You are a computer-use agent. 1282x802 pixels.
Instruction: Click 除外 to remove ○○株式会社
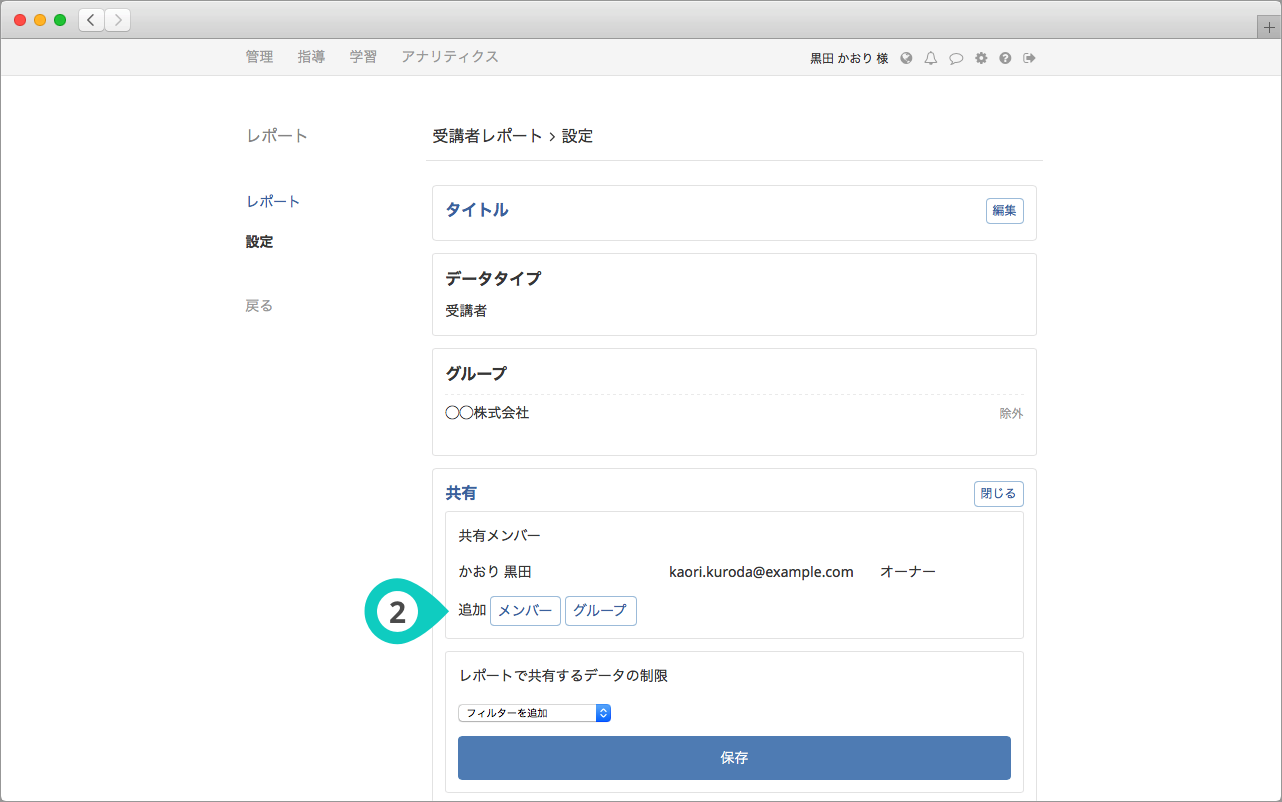pyautogui.click(x=1011, y=414)
